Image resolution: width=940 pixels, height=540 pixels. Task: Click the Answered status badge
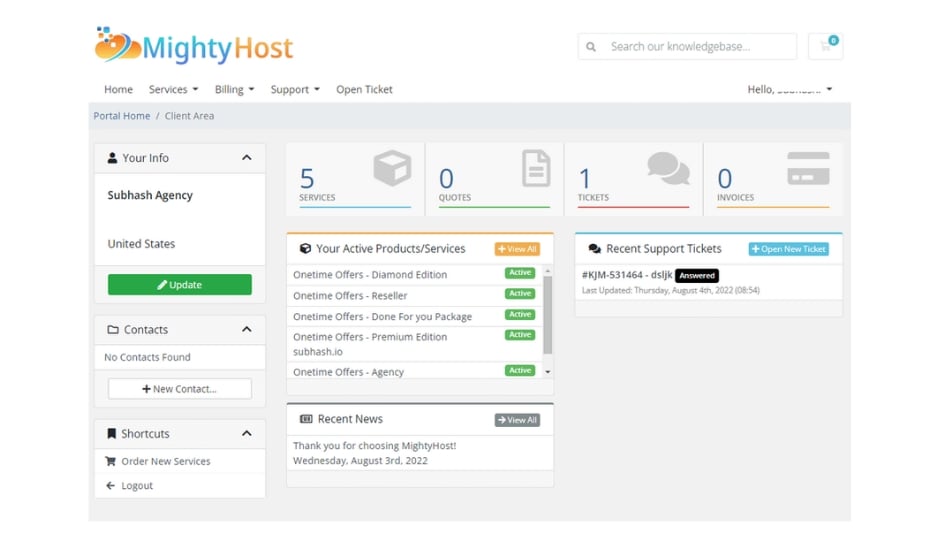point(697,276)
